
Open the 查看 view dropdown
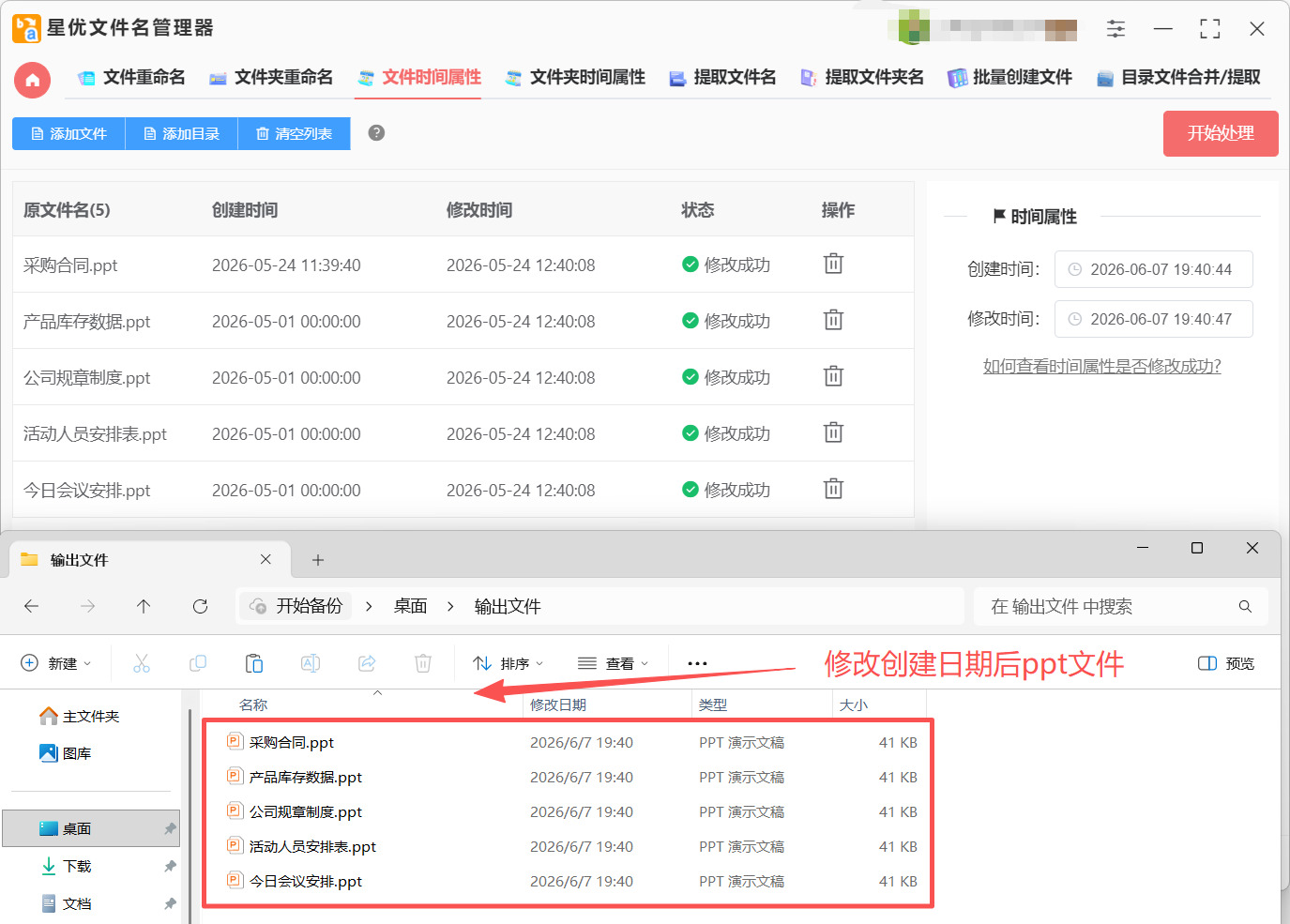point(614,663)
